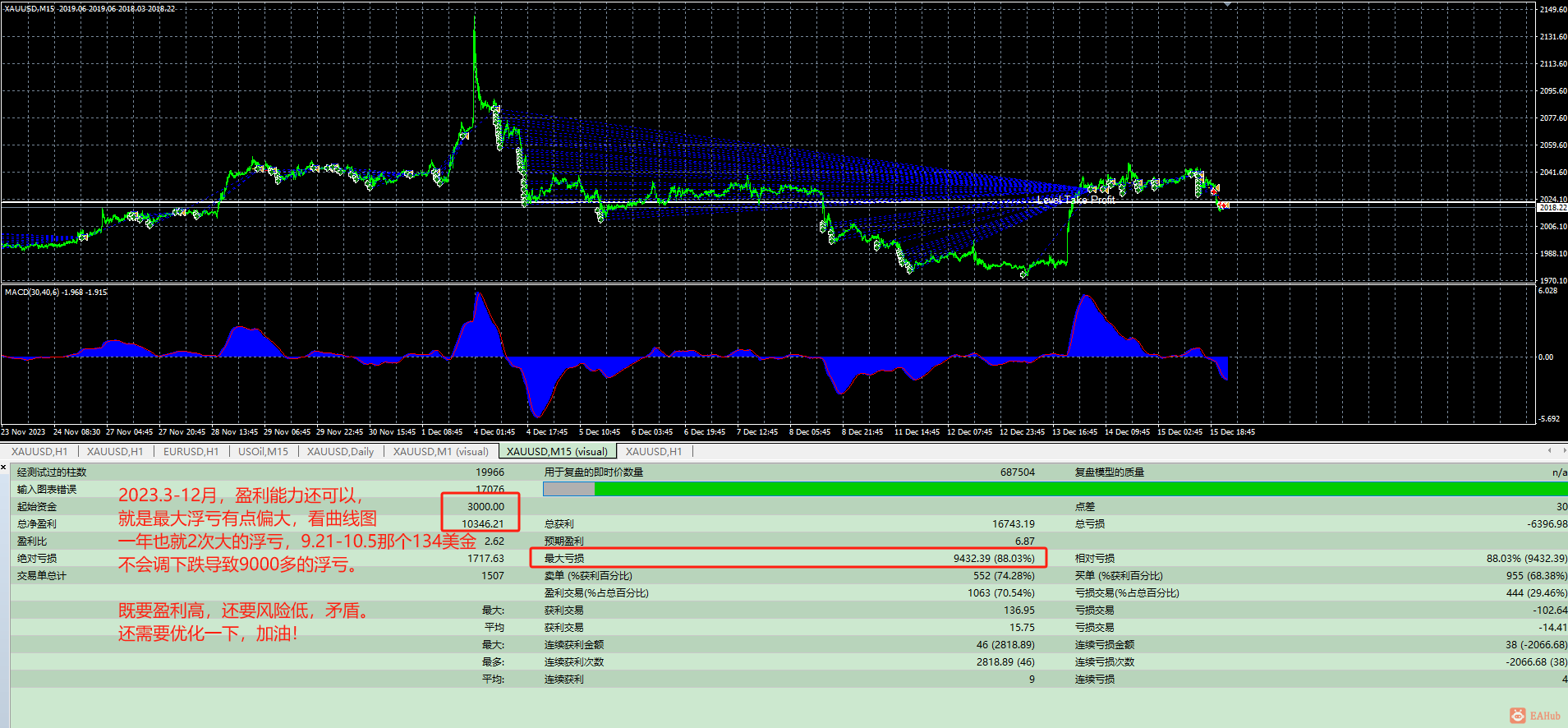The image size is (1568, 728).
Task: Select the 盈利比 row label
Action: tap(32, 541)
